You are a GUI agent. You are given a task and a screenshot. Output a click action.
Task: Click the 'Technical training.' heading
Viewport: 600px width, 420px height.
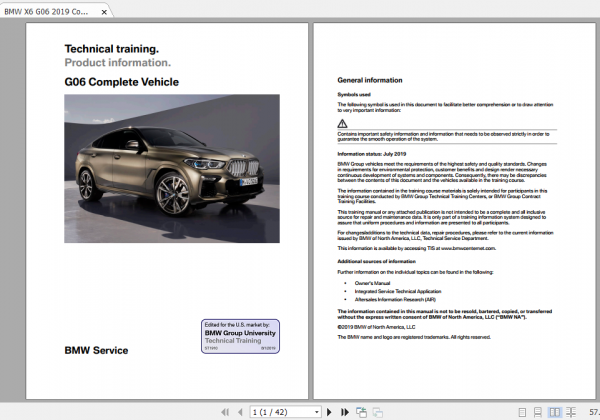click(x=112, y=49)
